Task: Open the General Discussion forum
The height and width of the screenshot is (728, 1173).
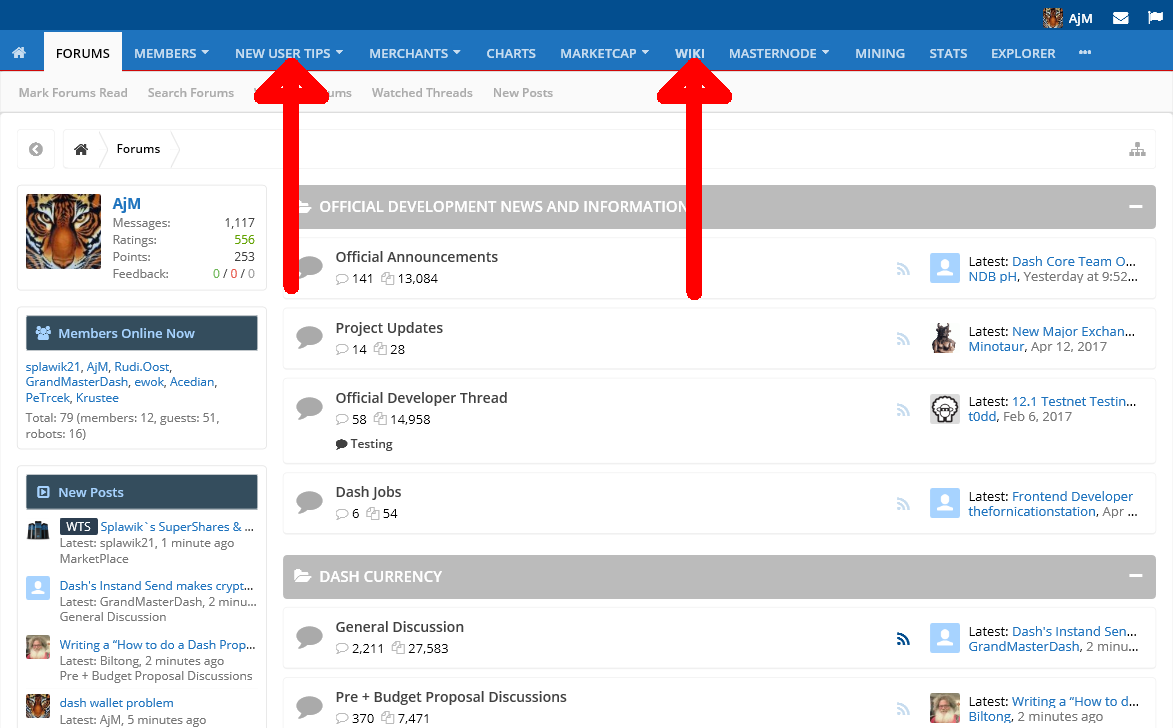Action: tap(399, 627)
